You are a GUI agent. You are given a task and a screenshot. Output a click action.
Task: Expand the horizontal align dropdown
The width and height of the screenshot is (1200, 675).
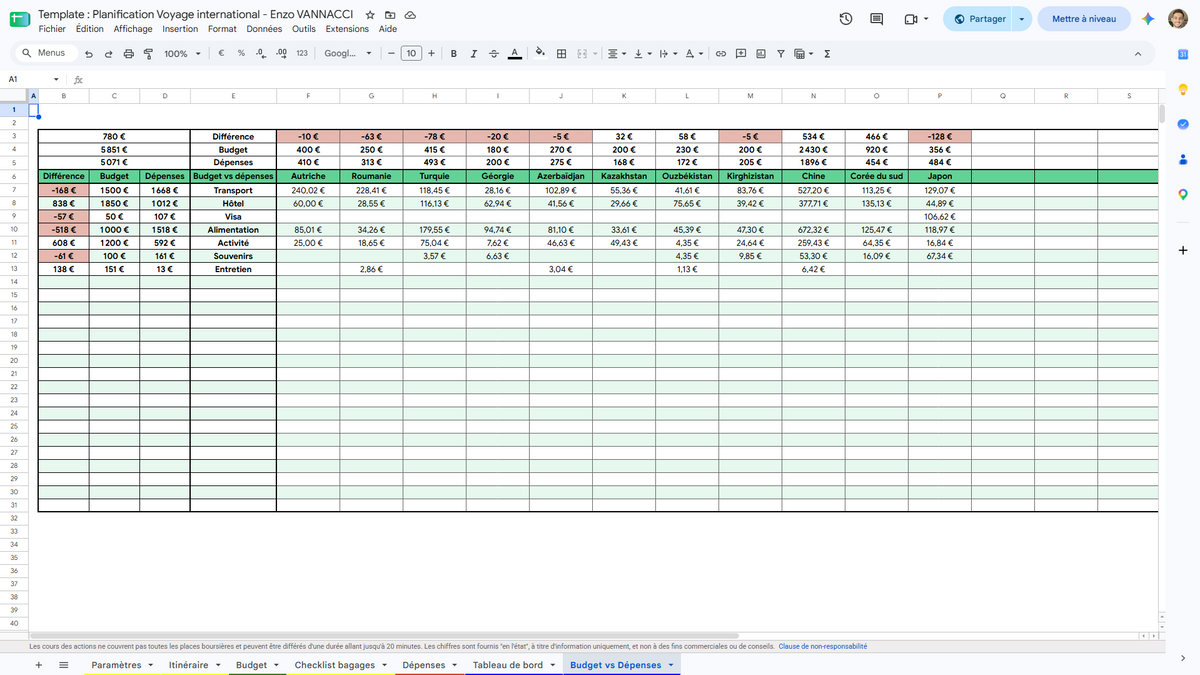617,54
